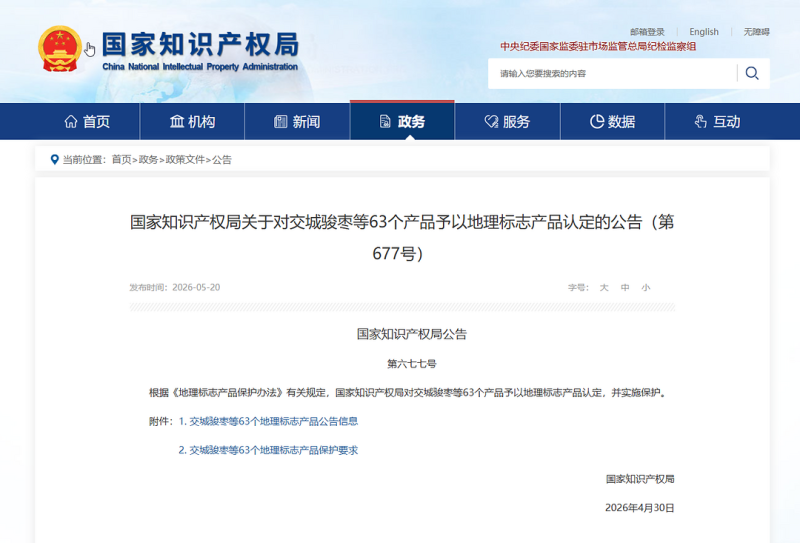Viewport: 800px width, 543px height.
Task: Click the date 2026年4月30日
Action: coord(640,508)
